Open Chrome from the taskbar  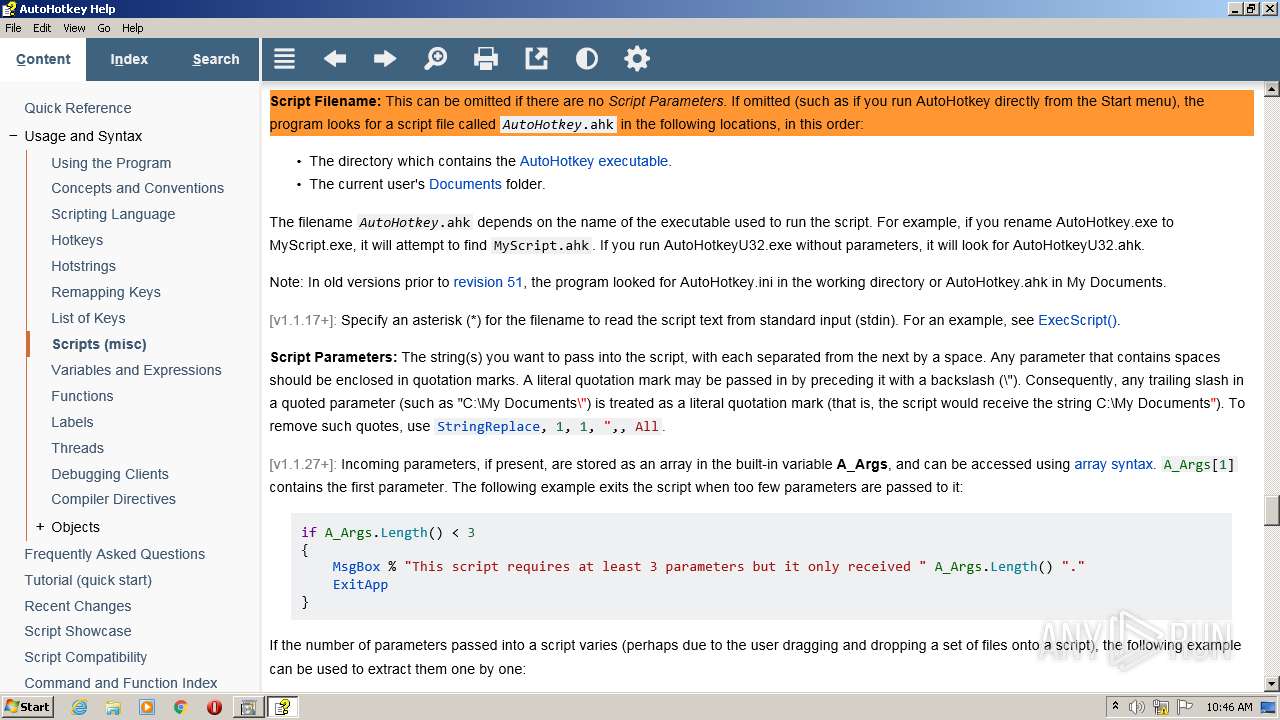[180, 707]
